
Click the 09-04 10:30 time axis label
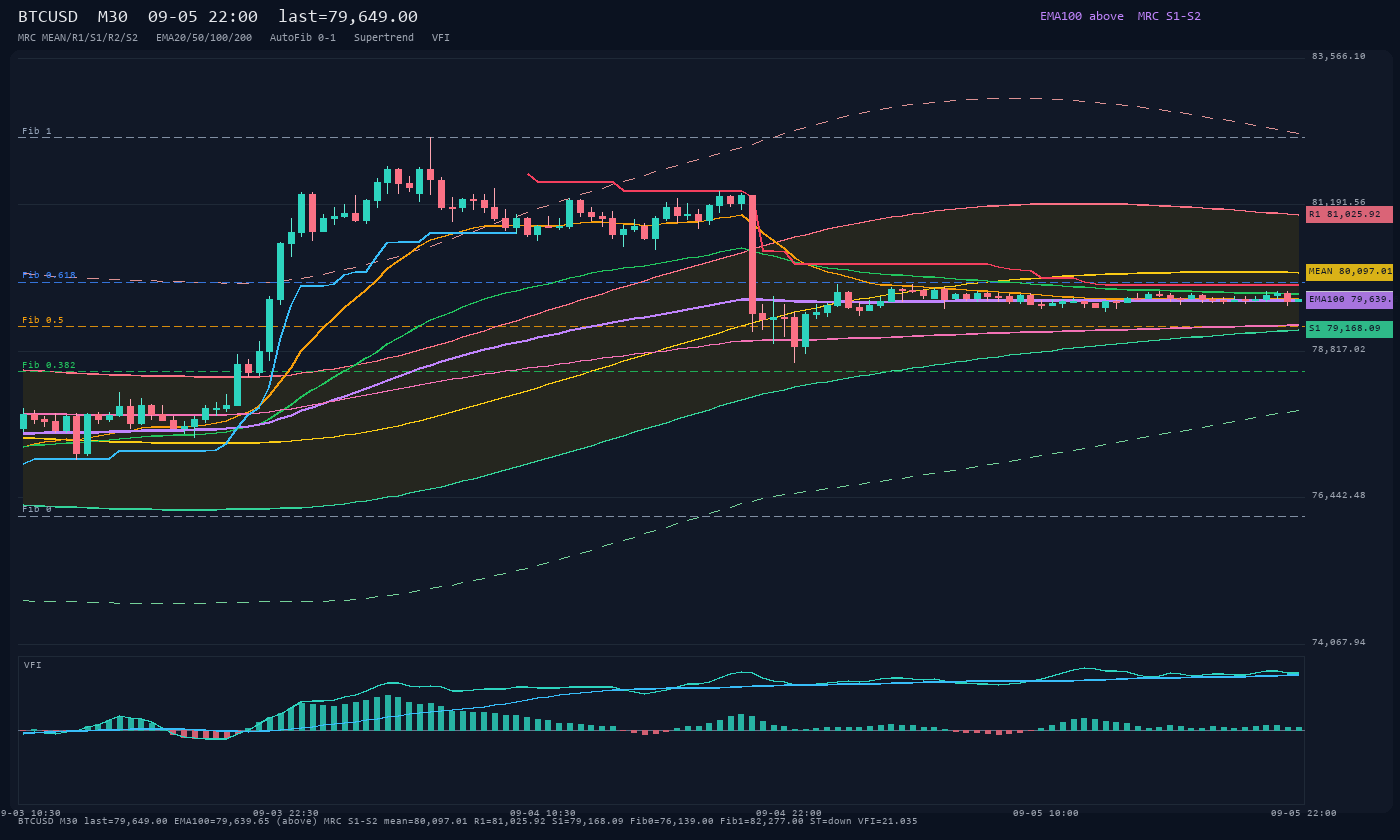(543, 813)
